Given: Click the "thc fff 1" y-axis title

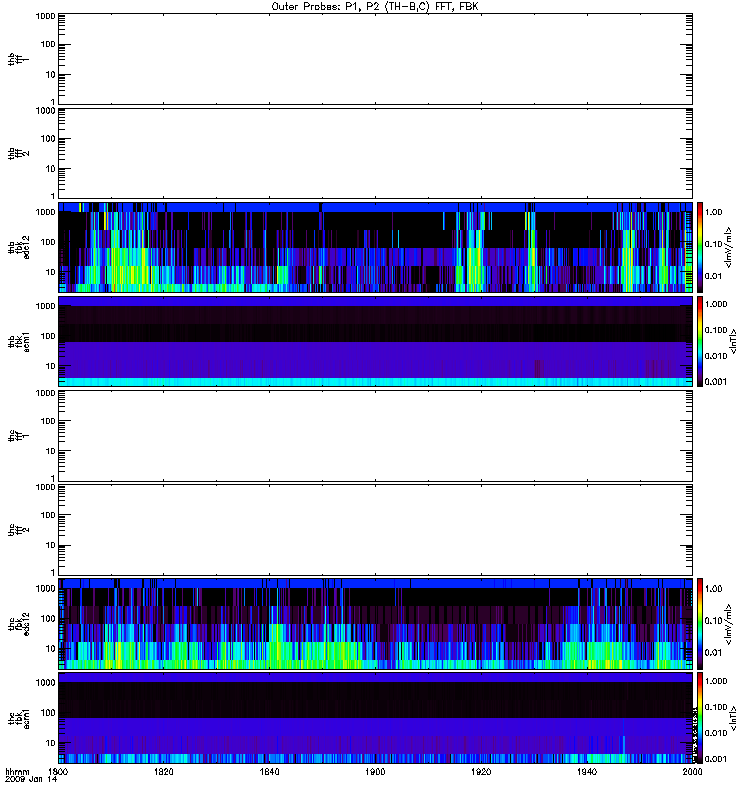Looking at the screenshot, I should [x=18, y=436].
